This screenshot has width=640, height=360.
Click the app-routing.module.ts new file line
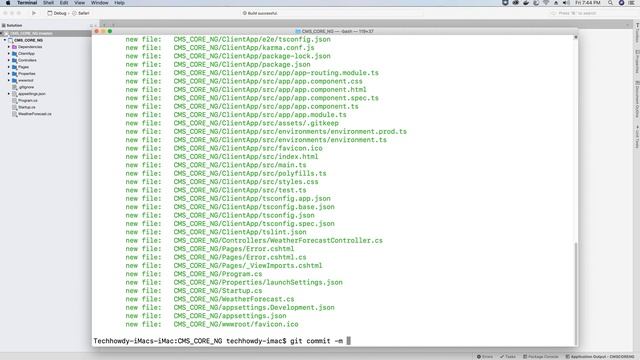pyautogui.click(x=252, y=73)
